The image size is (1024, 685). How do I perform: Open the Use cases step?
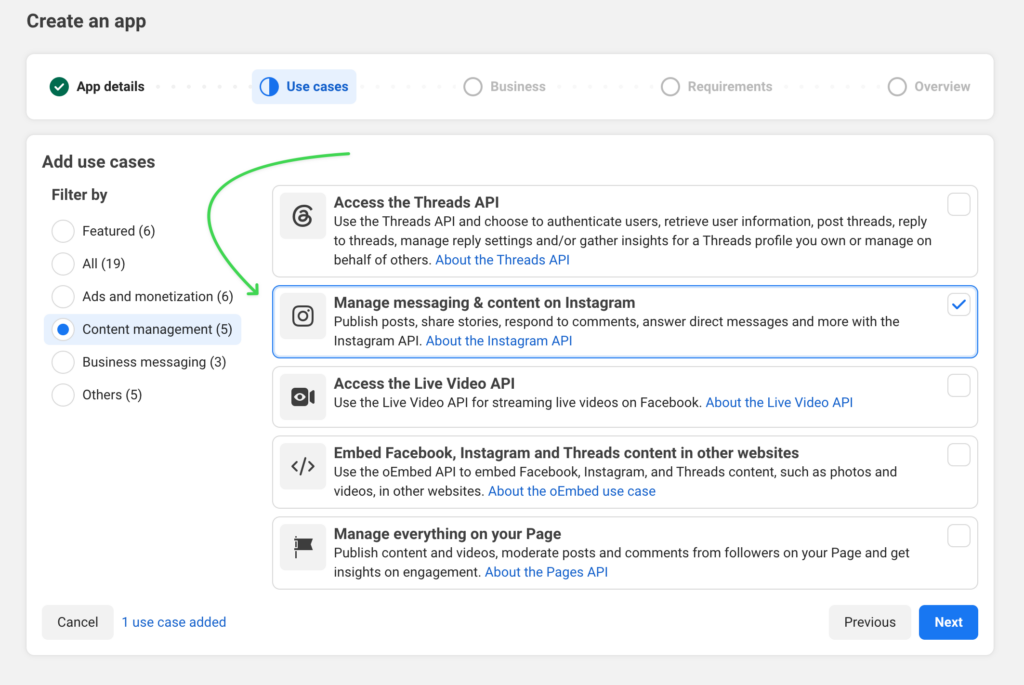(304, 86)
